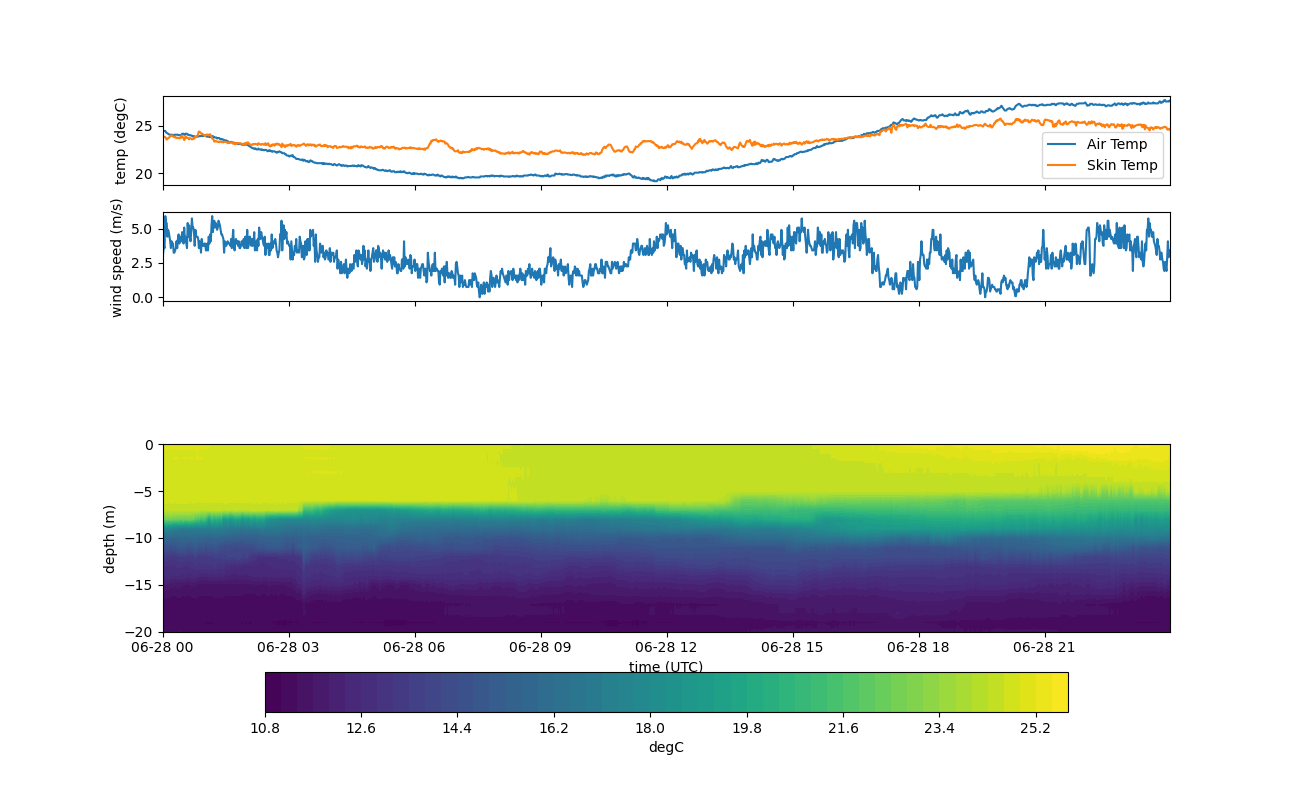Click the '06-28 12' time tick label
The image size is (1300, 800).
pos(666,647)
